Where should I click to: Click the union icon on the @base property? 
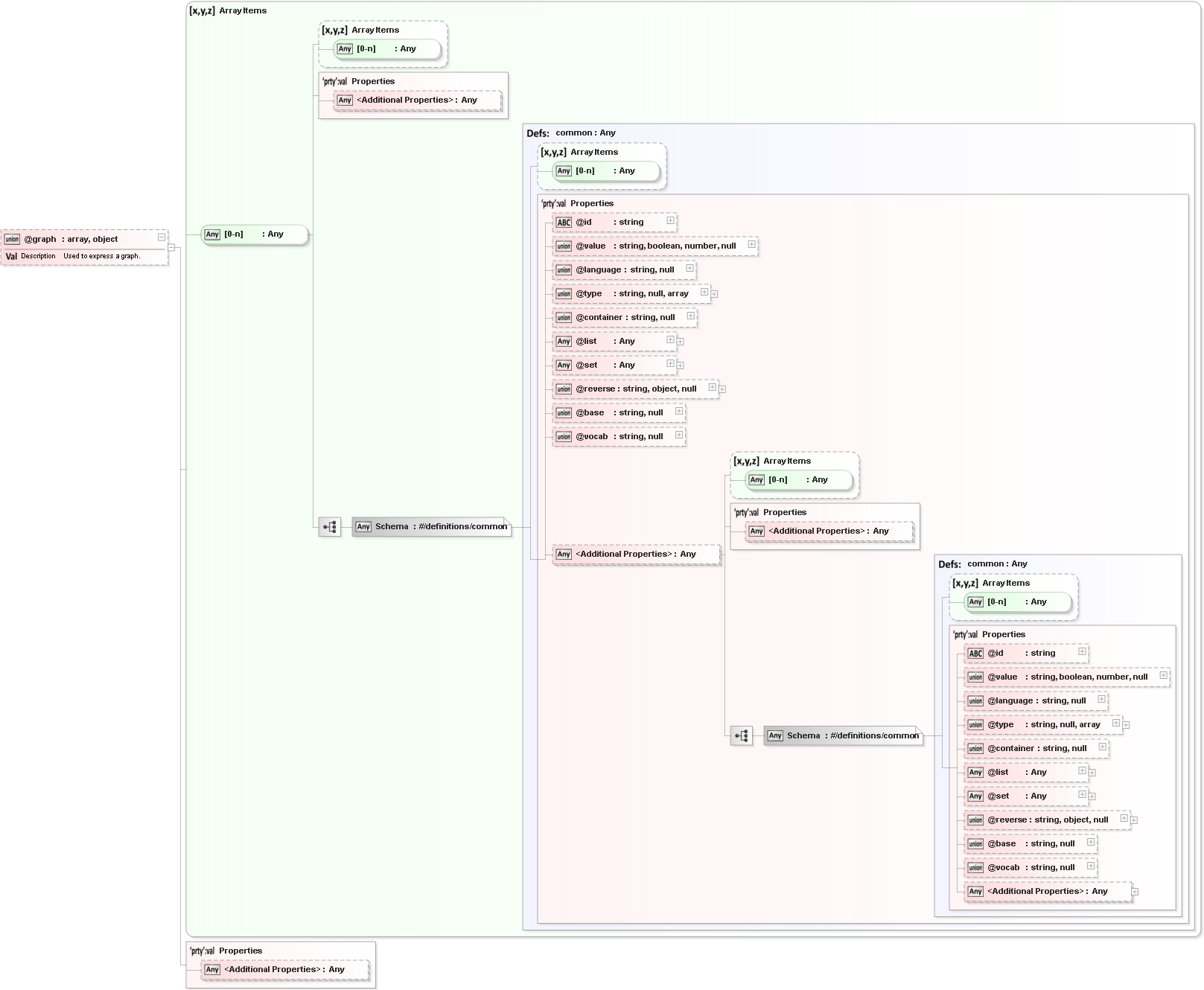[564, 412]
